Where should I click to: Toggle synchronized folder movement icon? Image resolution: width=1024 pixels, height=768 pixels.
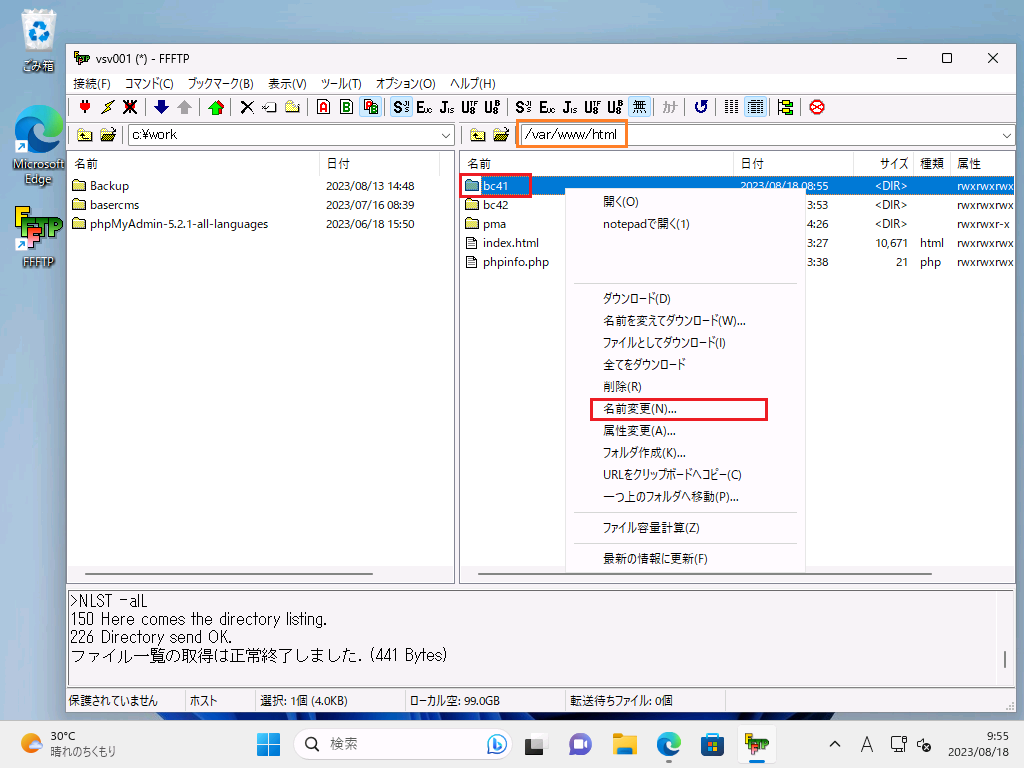click(x=785, y=107)
